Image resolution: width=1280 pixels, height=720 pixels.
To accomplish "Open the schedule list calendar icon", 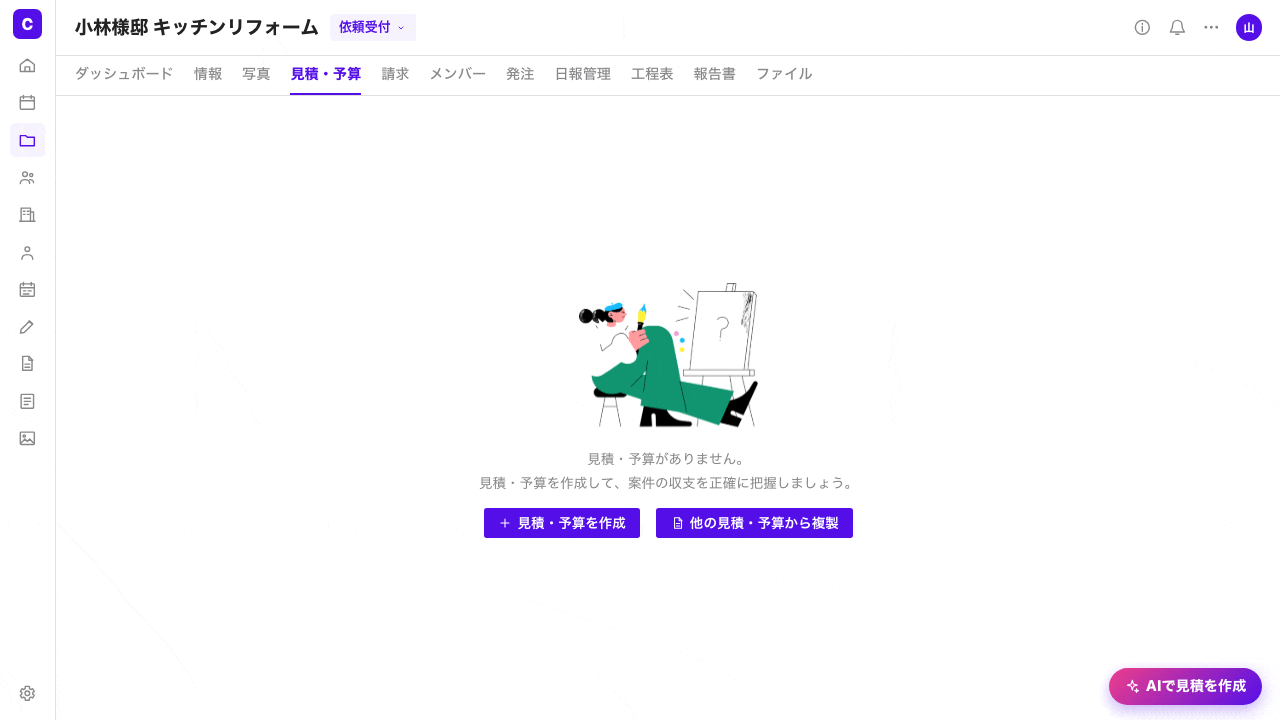I will 27,289.
